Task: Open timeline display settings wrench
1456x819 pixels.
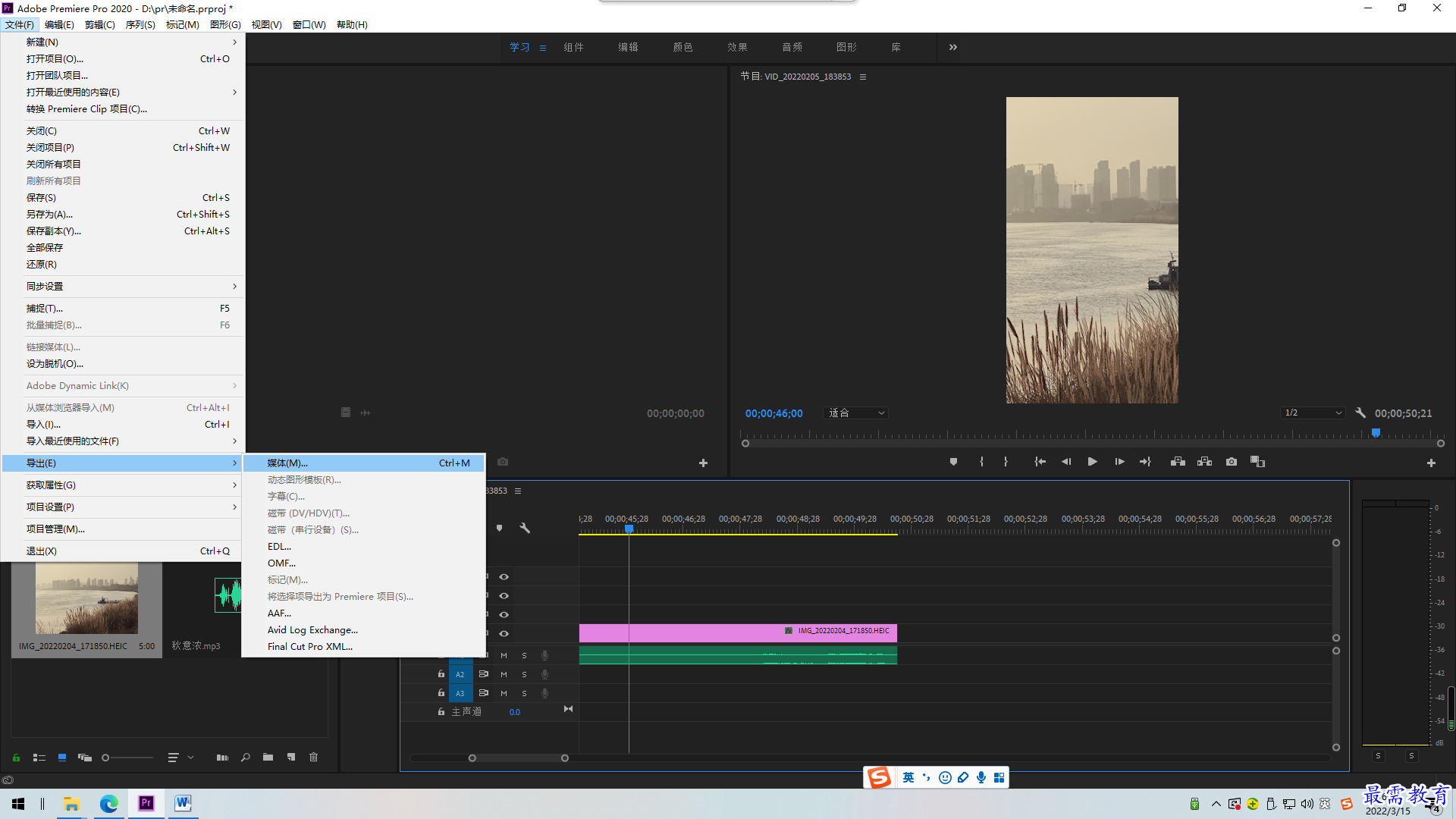Action: pos(524,528)
